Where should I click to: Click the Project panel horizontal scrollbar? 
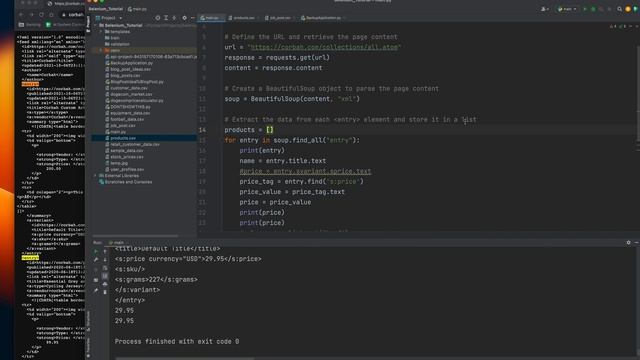click(136, 236)
